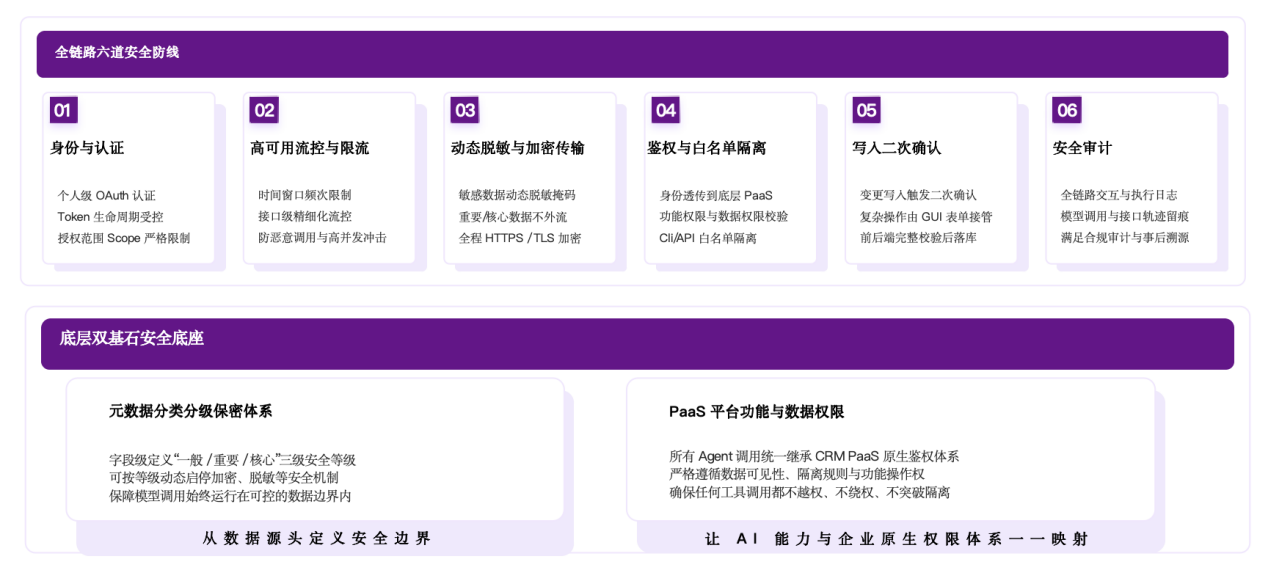
Task: Select the 底层双基石安全底座 header banner
Action: click(x=637, y=344)
